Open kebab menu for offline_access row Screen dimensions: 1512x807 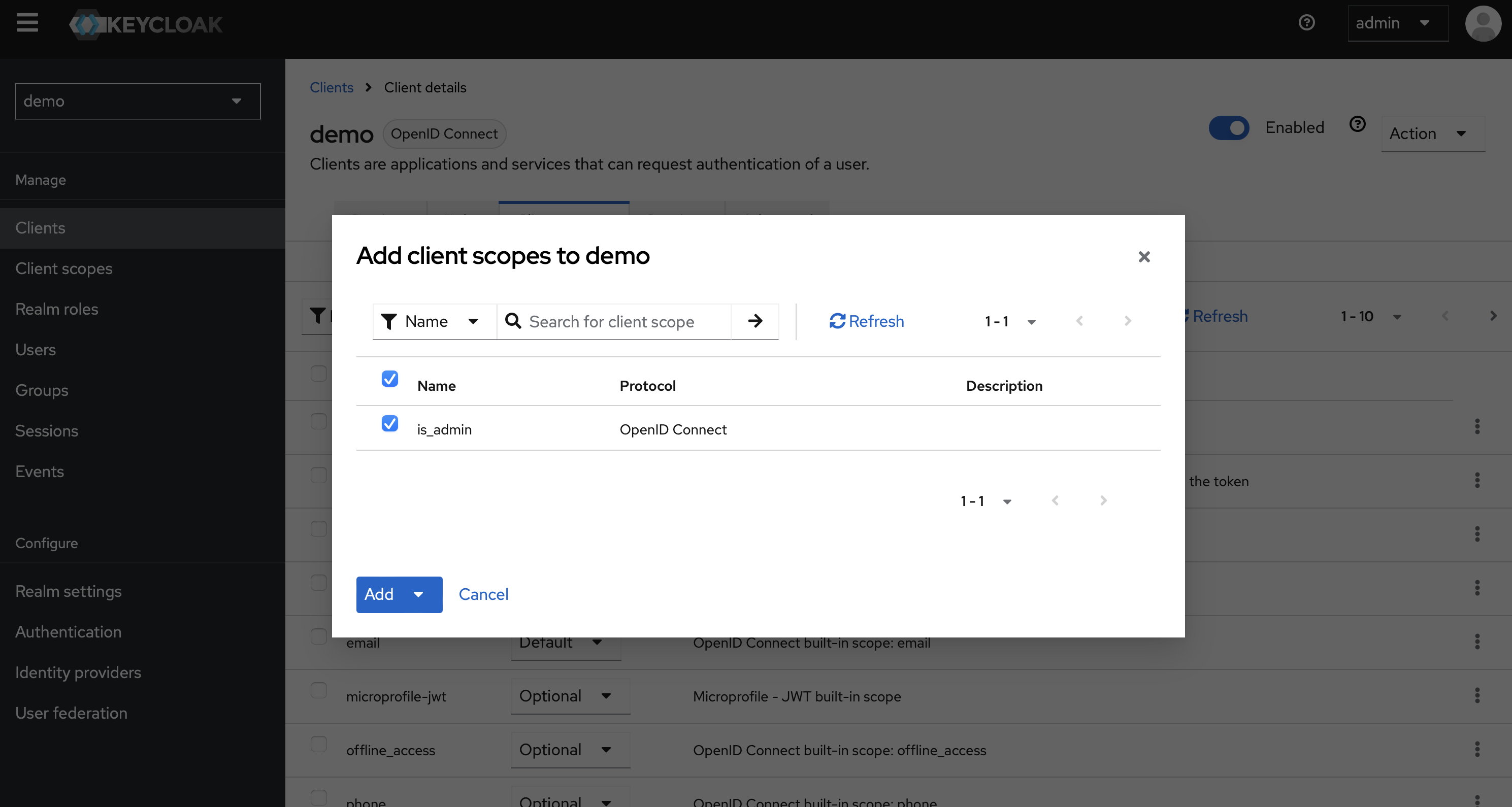point(1477,750)
